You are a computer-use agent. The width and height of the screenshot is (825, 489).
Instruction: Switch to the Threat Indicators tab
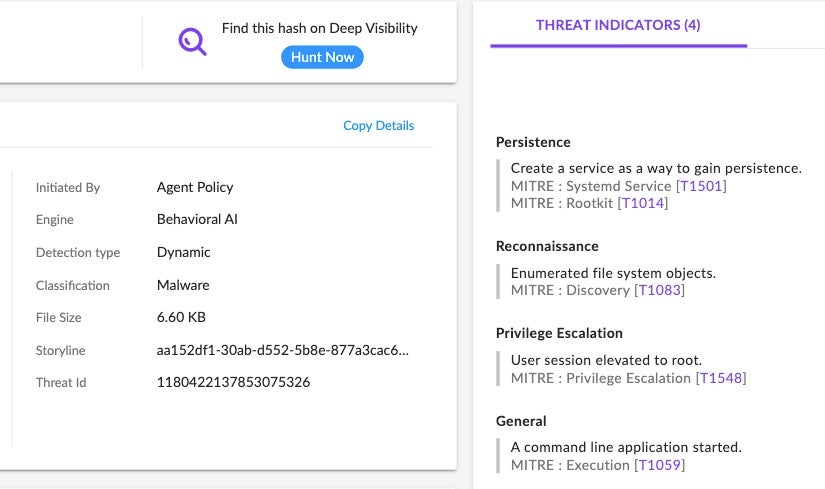[618, 25]
